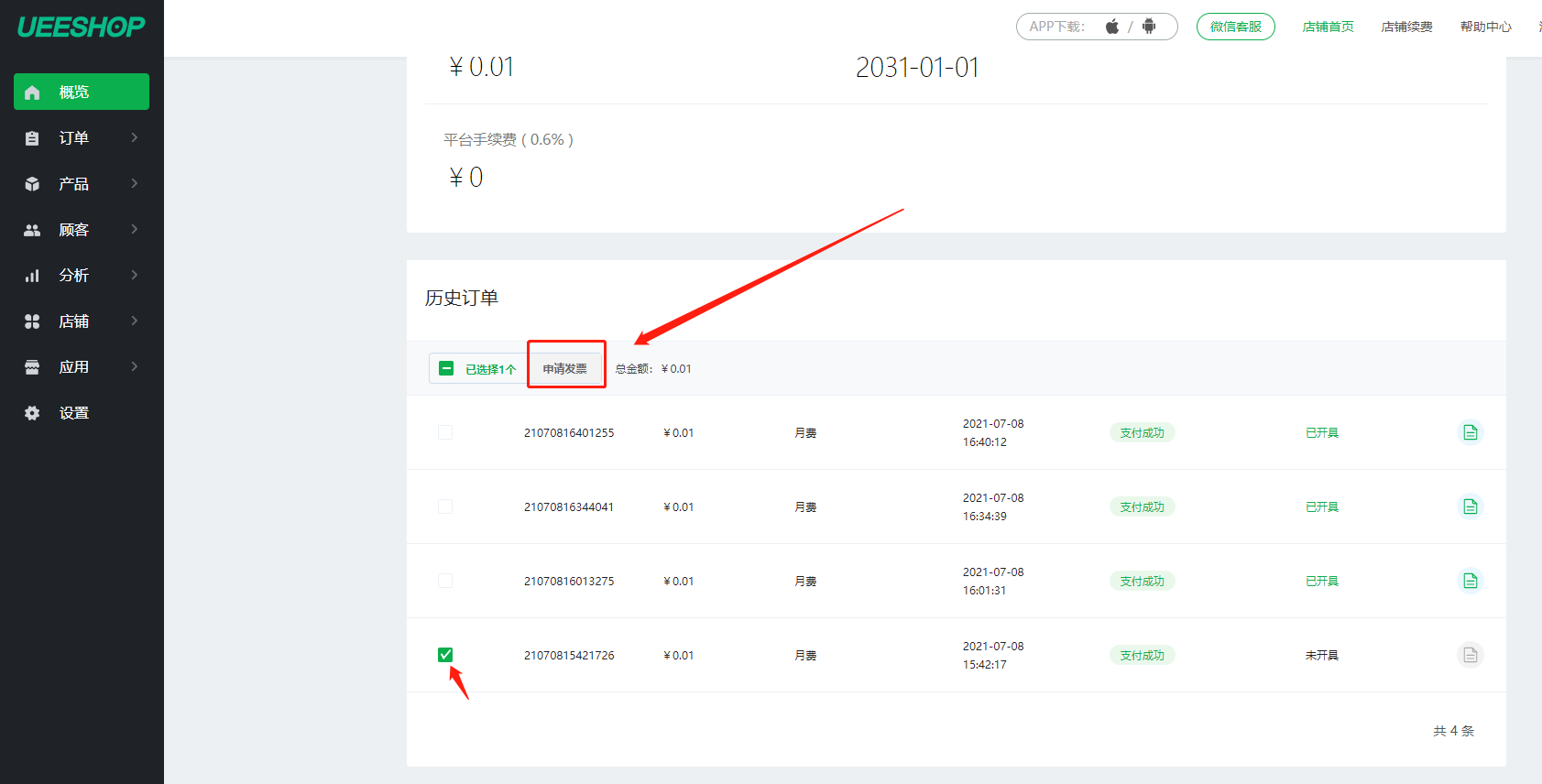The height and width of the screenshot is (784, 1542).
Task: Click the 申请发票 button
Action: [x=565, y=368]
